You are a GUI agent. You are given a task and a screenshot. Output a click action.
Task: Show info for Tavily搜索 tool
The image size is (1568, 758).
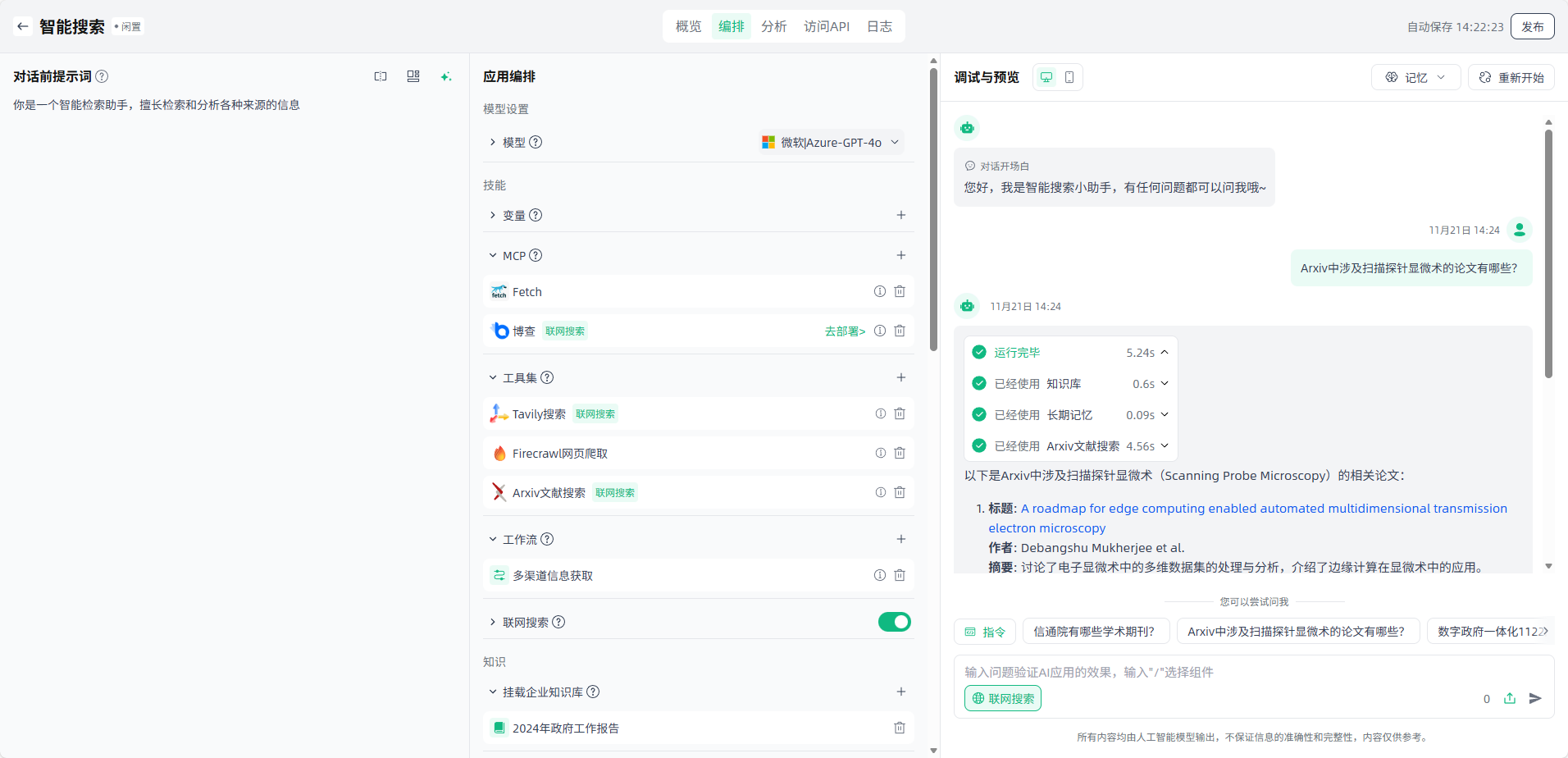click(x=880, y=413)
